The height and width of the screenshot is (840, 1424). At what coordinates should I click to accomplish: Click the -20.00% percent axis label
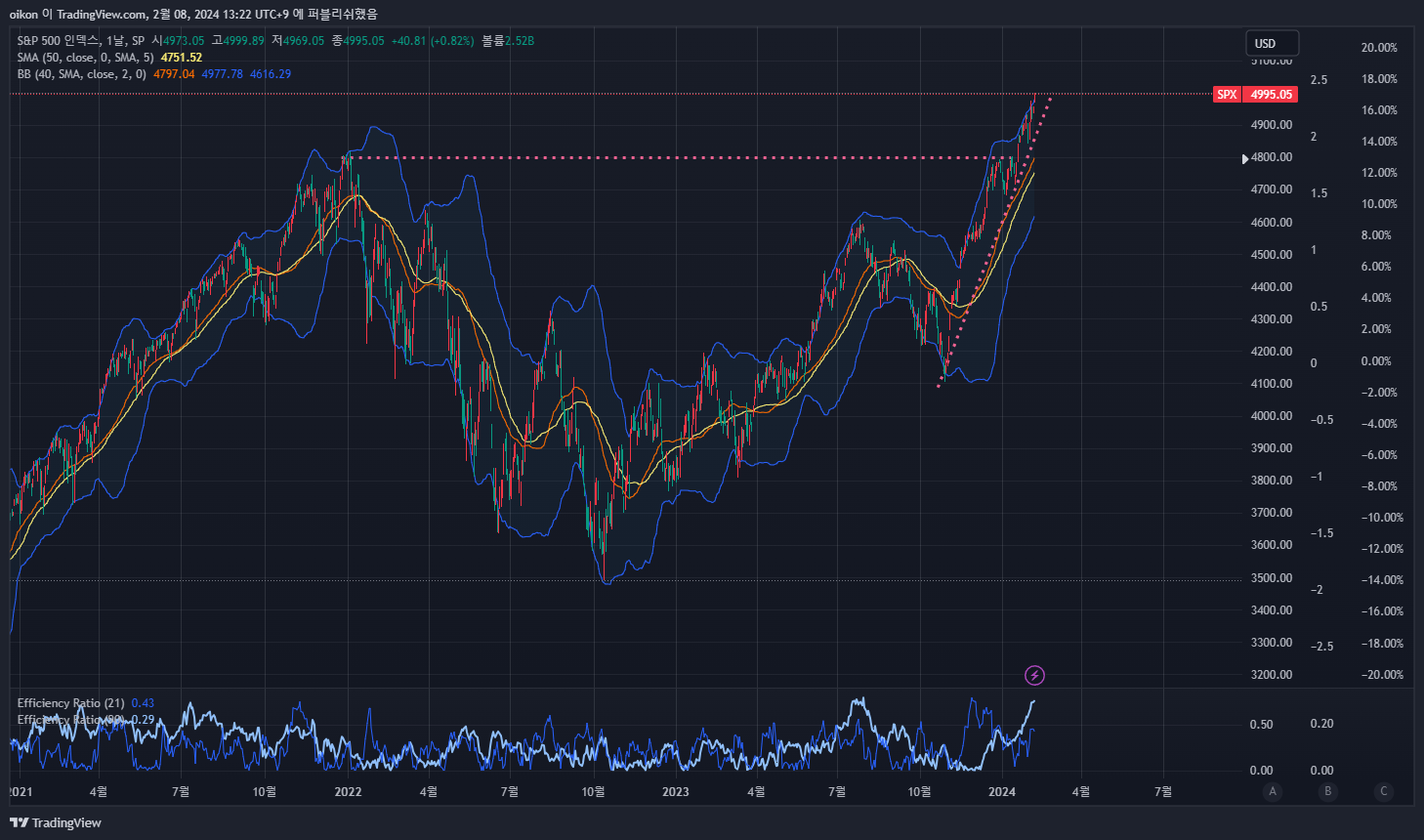tap(1382, 675)
